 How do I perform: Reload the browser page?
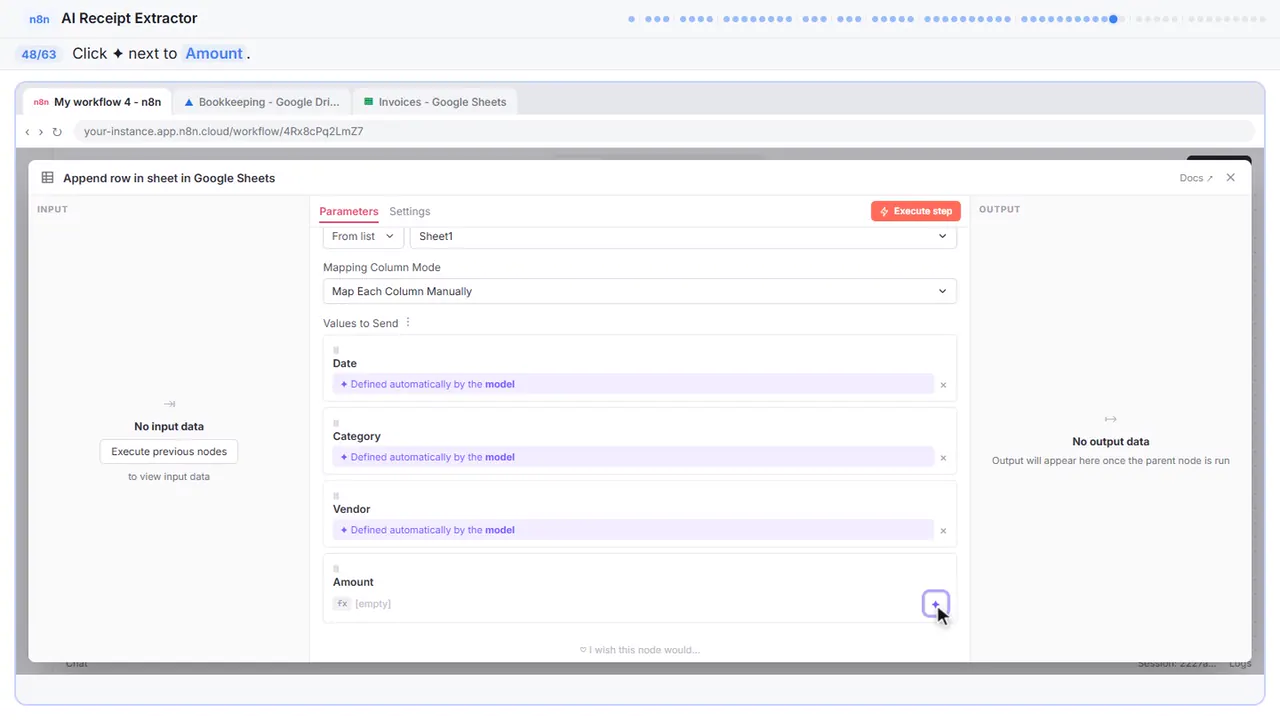click(x=57, y=131)
